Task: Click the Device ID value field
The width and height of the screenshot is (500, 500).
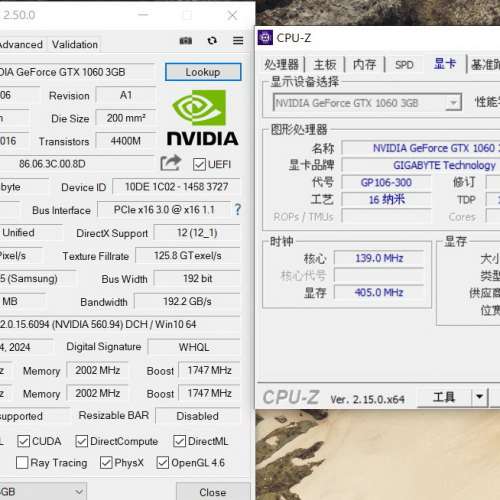Action: click(x=176, y=187)
